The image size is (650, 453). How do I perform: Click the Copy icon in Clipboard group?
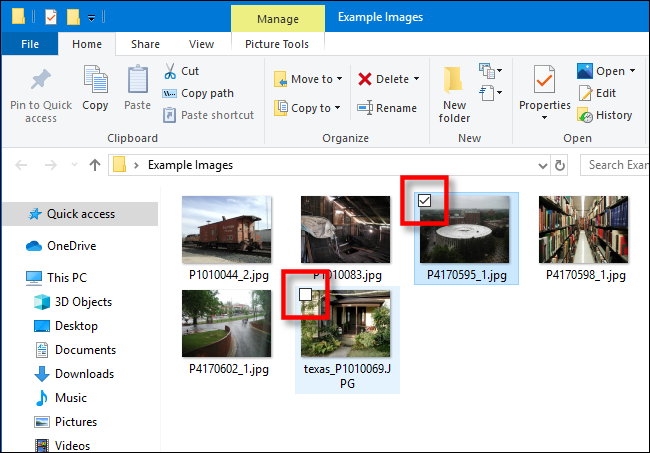(x=96, y=82)
